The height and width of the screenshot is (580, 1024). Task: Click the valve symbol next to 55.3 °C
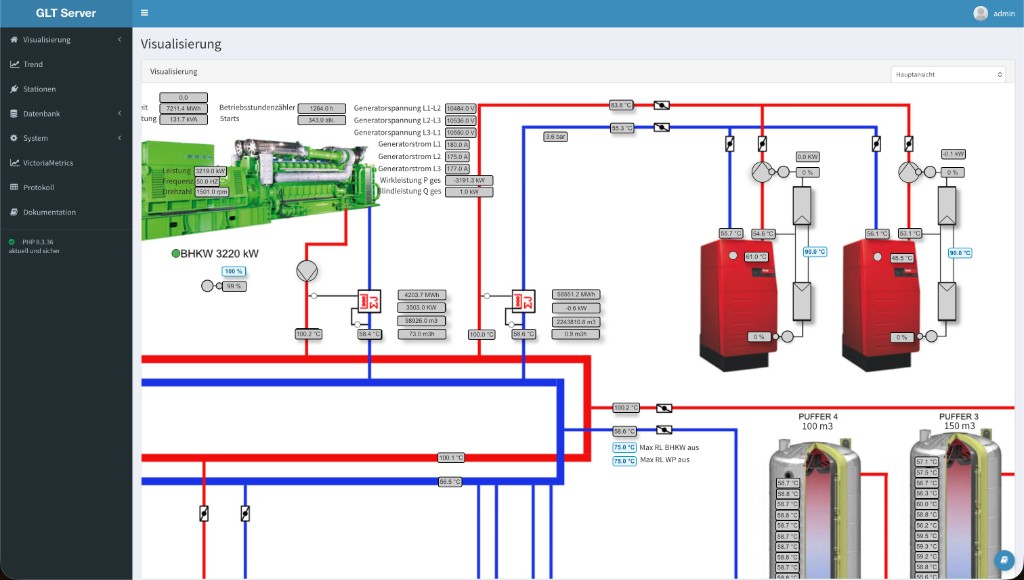[x=662, y=127]
